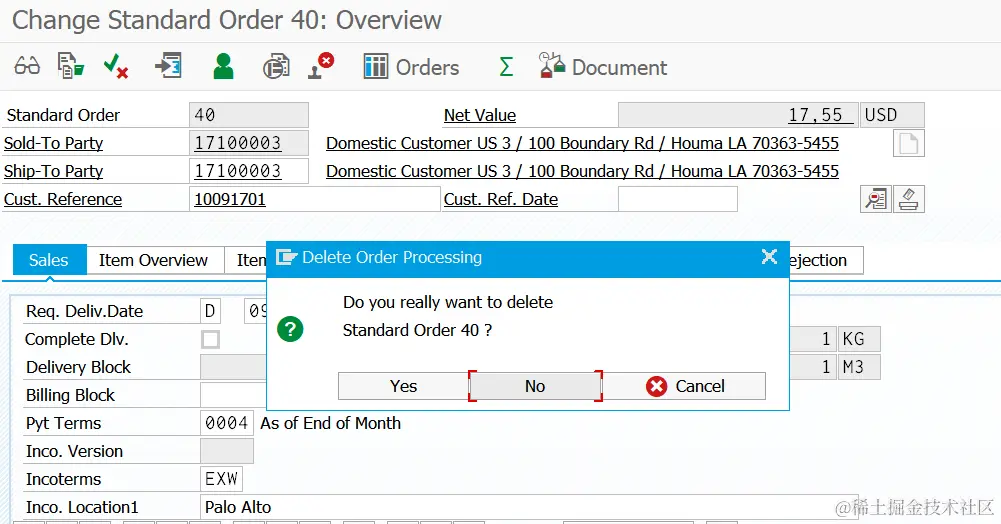Toggle the Complete Dlv. checkbox

coord(211,339)
